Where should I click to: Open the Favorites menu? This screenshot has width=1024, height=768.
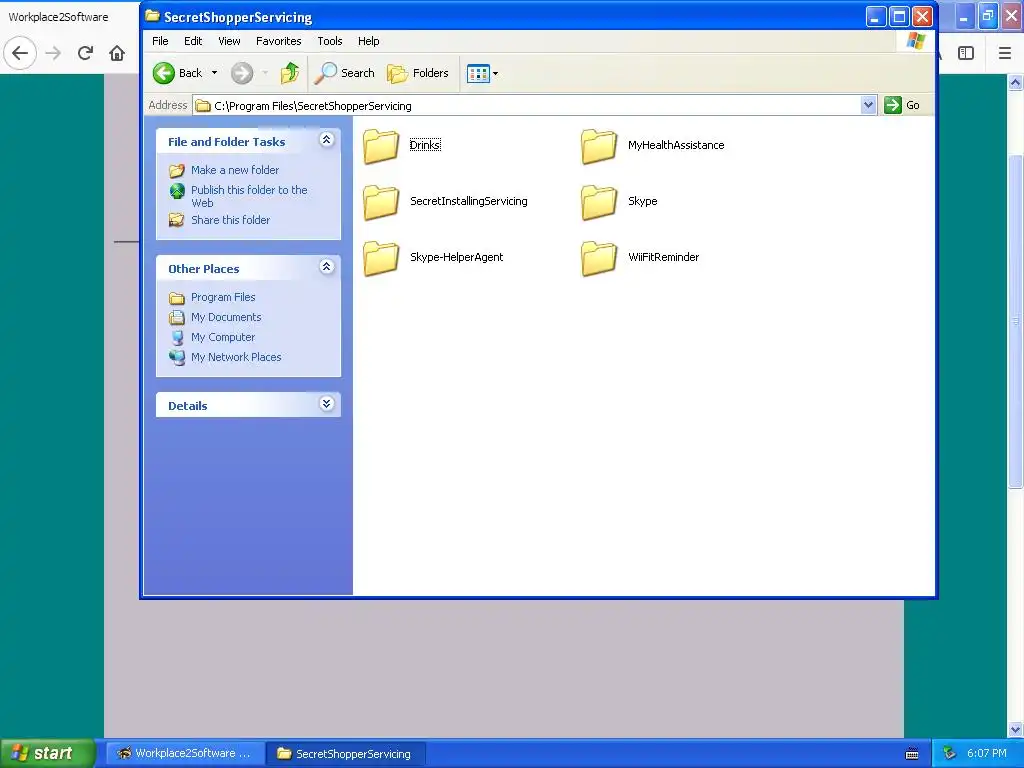coord(278,41)
